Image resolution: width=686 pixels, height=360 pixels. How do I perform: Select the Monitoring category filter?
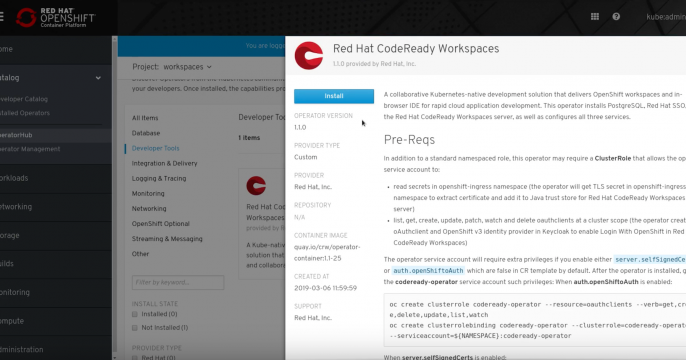[x=148, y=193]
